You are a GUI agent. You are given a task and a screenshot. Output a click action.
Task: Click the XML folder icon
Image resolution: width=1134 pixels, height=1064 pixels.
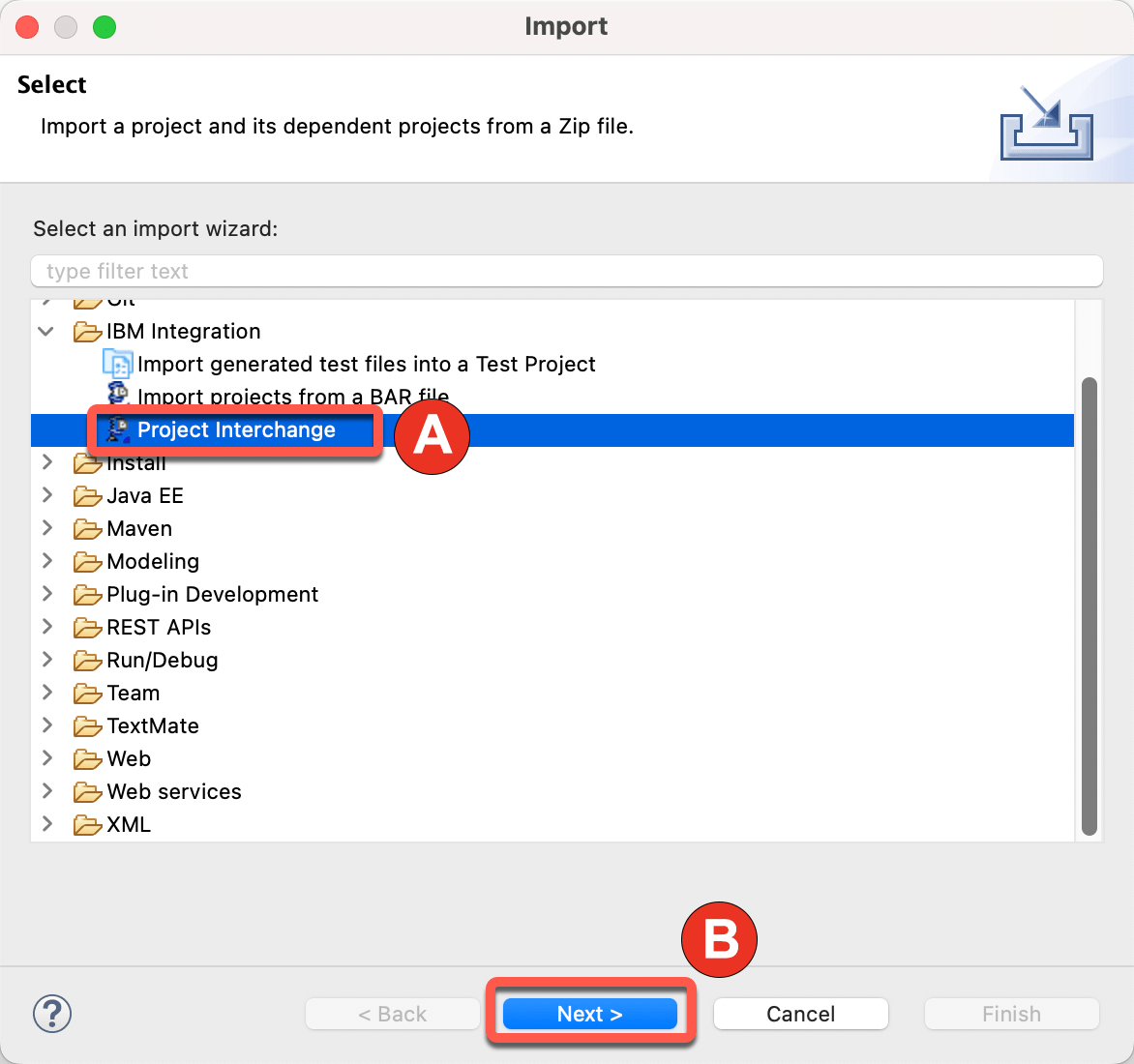pos(88,824)
